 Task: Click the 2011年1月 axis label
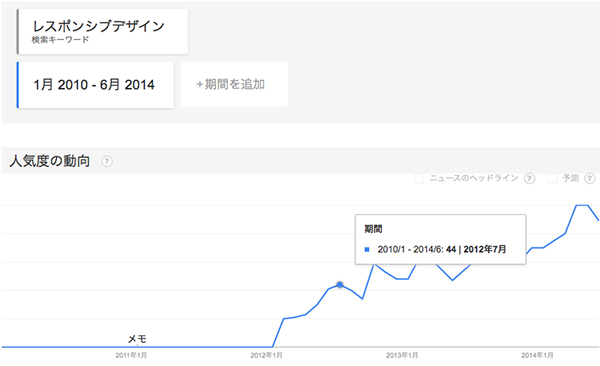(131, 356)
